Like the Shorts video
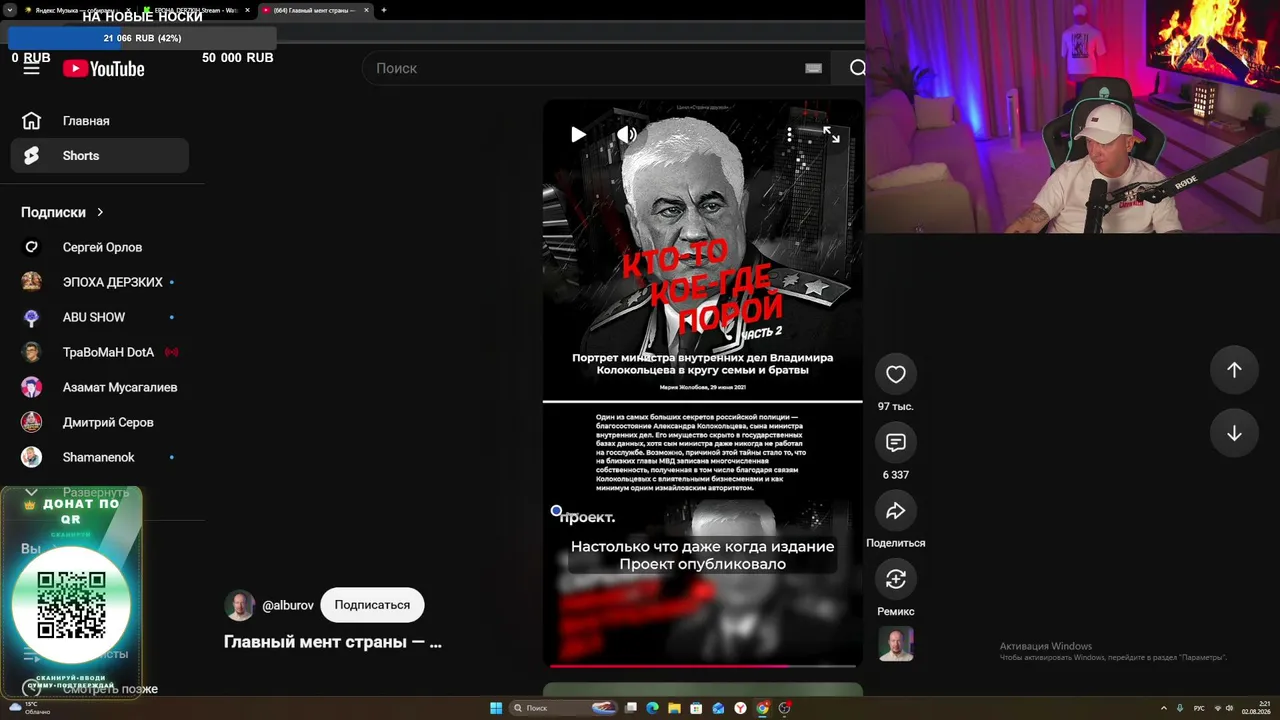The image size is (1280, 720). [896, 374]
